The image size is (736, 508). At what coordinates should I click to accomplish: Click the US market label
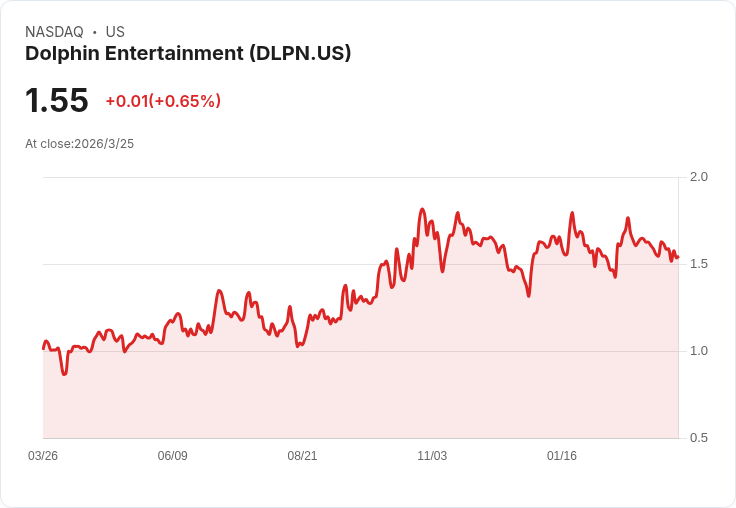115,32
